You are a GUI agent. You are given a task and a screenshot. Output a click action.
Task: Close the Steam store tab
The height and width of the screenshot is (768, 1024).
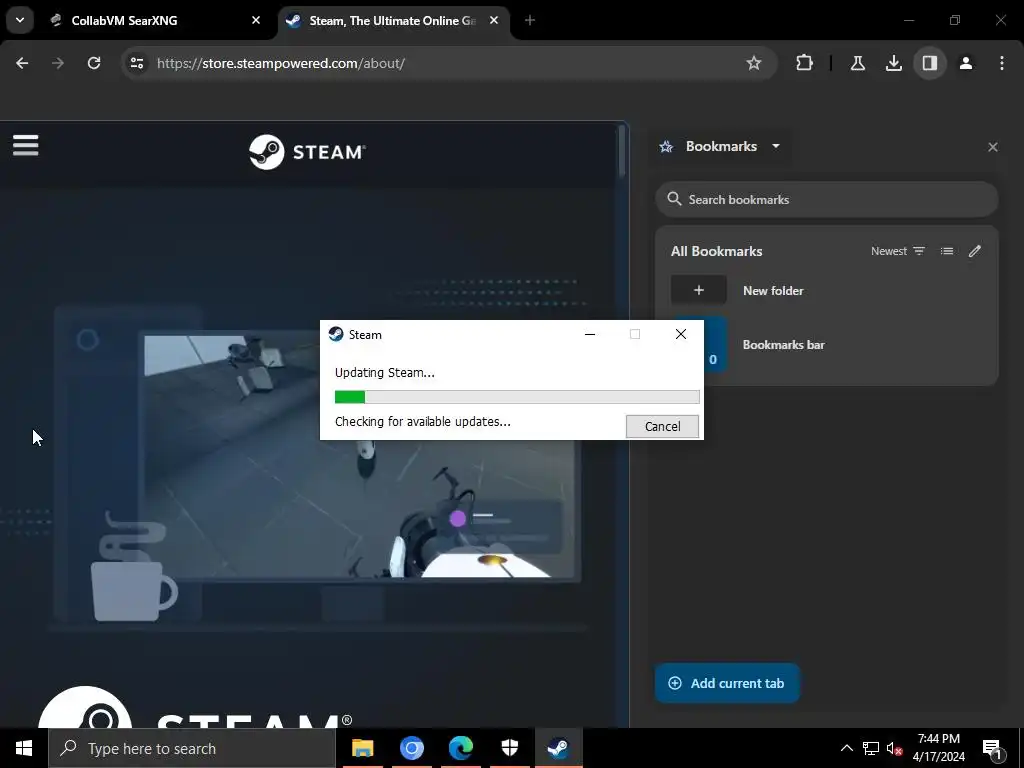pyautogui.click(x=494, y=20)
